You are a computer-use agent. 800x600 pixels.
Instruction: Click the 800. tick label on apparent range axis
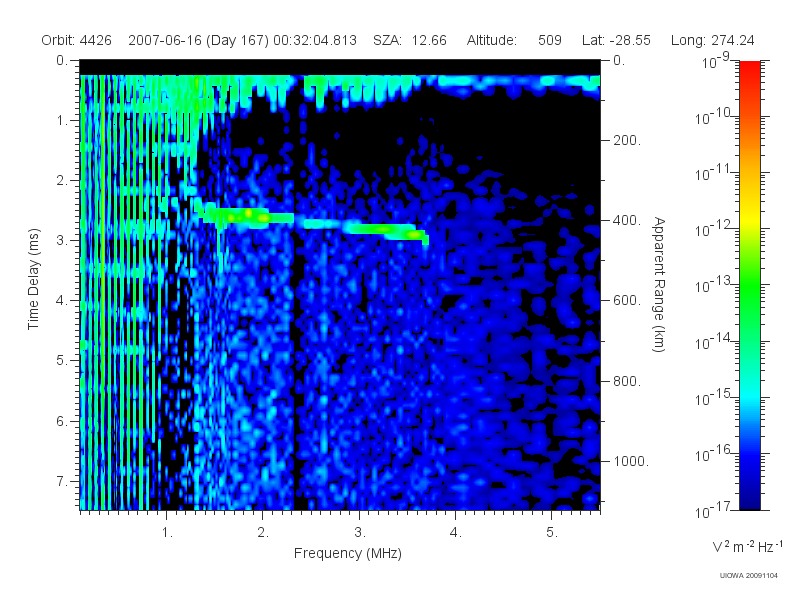tap(627, 381)
